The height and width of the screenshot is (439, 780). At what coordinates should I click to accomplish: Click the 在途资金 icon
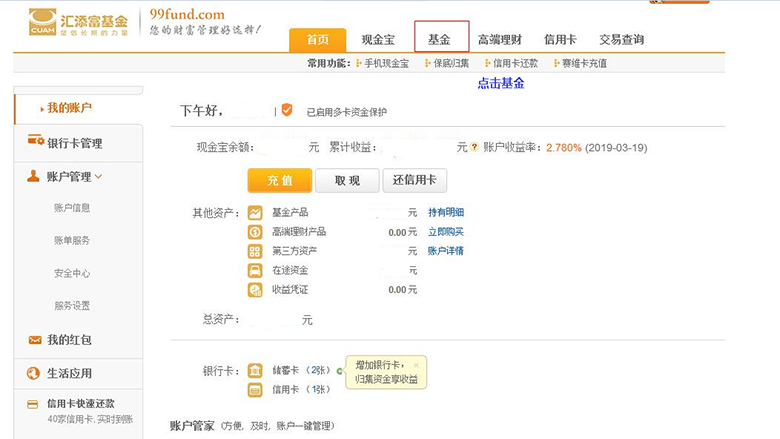pos(254,270)
